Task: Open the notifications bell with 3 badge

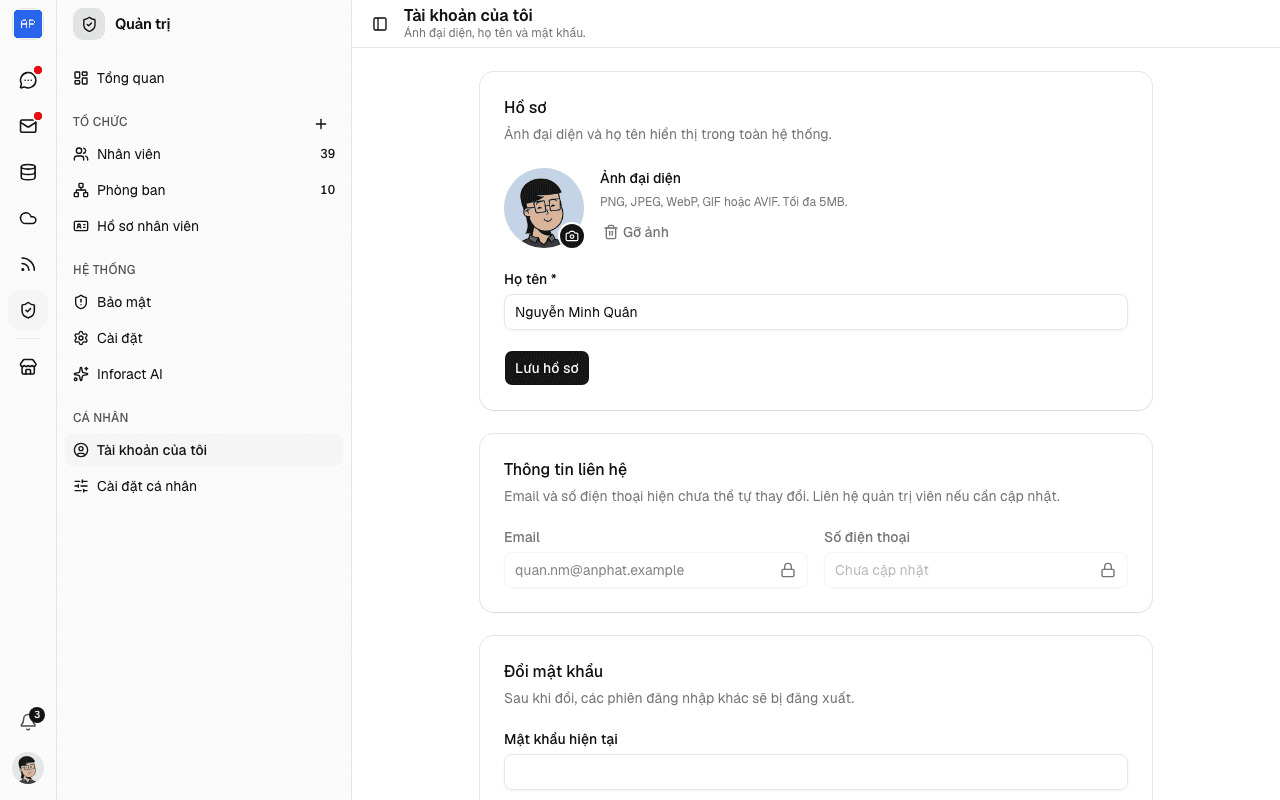Action: click(28, 722)
